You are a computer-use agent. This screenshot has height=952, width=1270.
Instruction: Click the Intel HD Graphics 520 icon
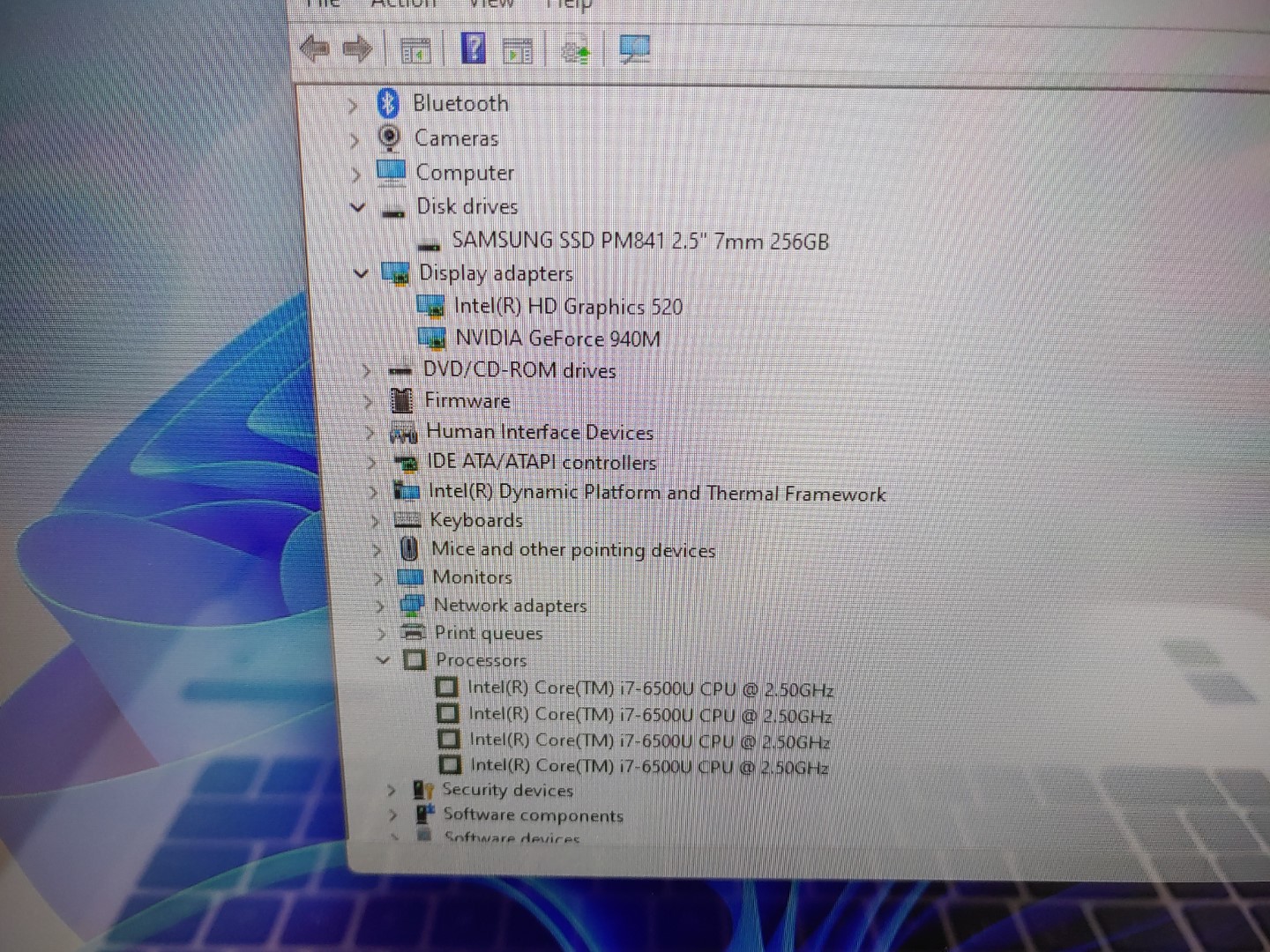[x=430, y=307]
